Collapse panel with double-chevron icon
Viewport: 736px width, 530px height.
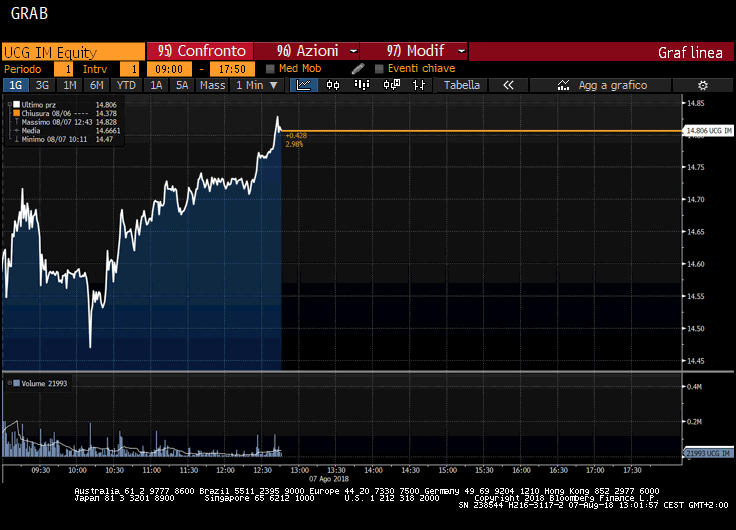(508, 85)
